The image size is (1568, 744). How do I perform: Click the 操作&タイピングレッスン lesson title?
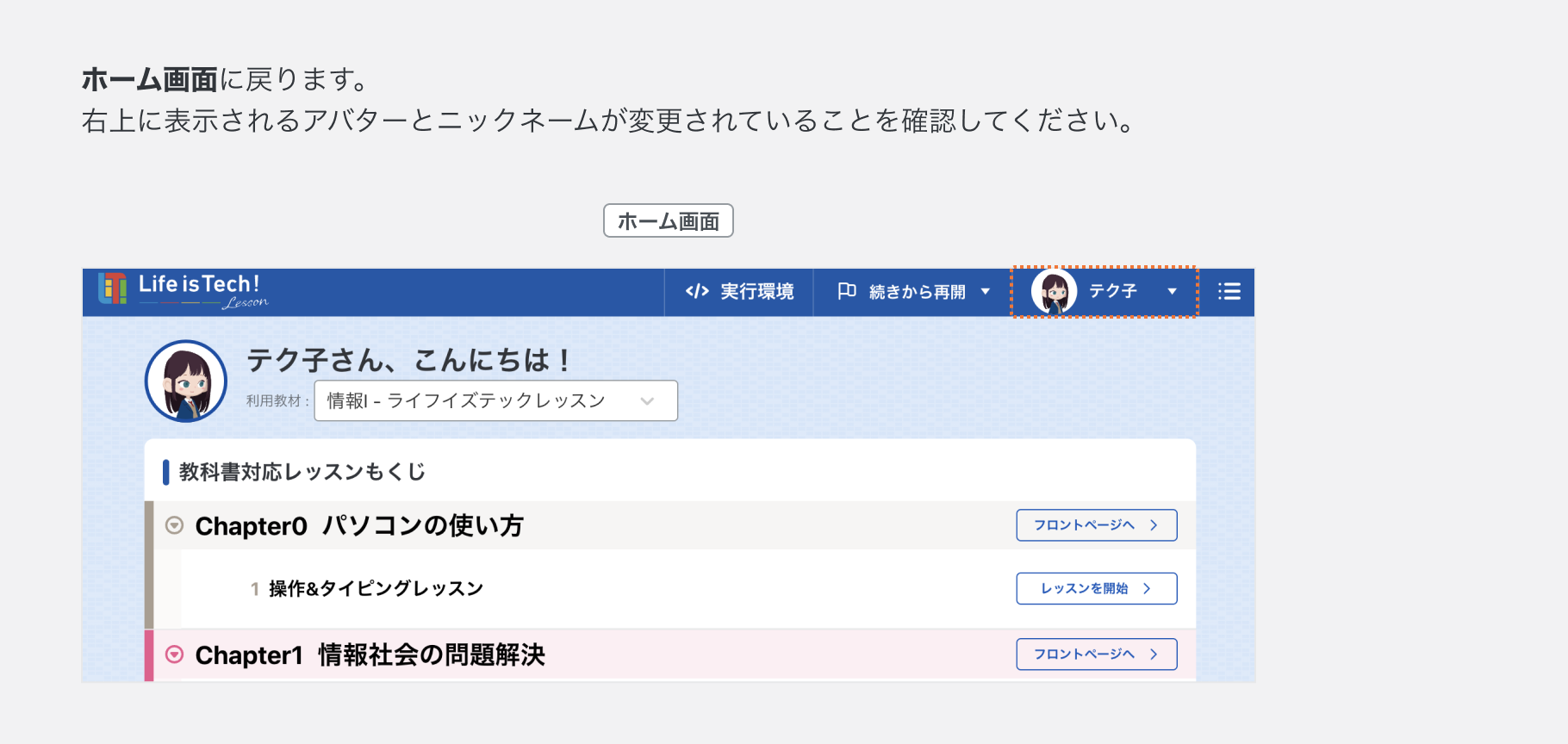click(376, 589)
